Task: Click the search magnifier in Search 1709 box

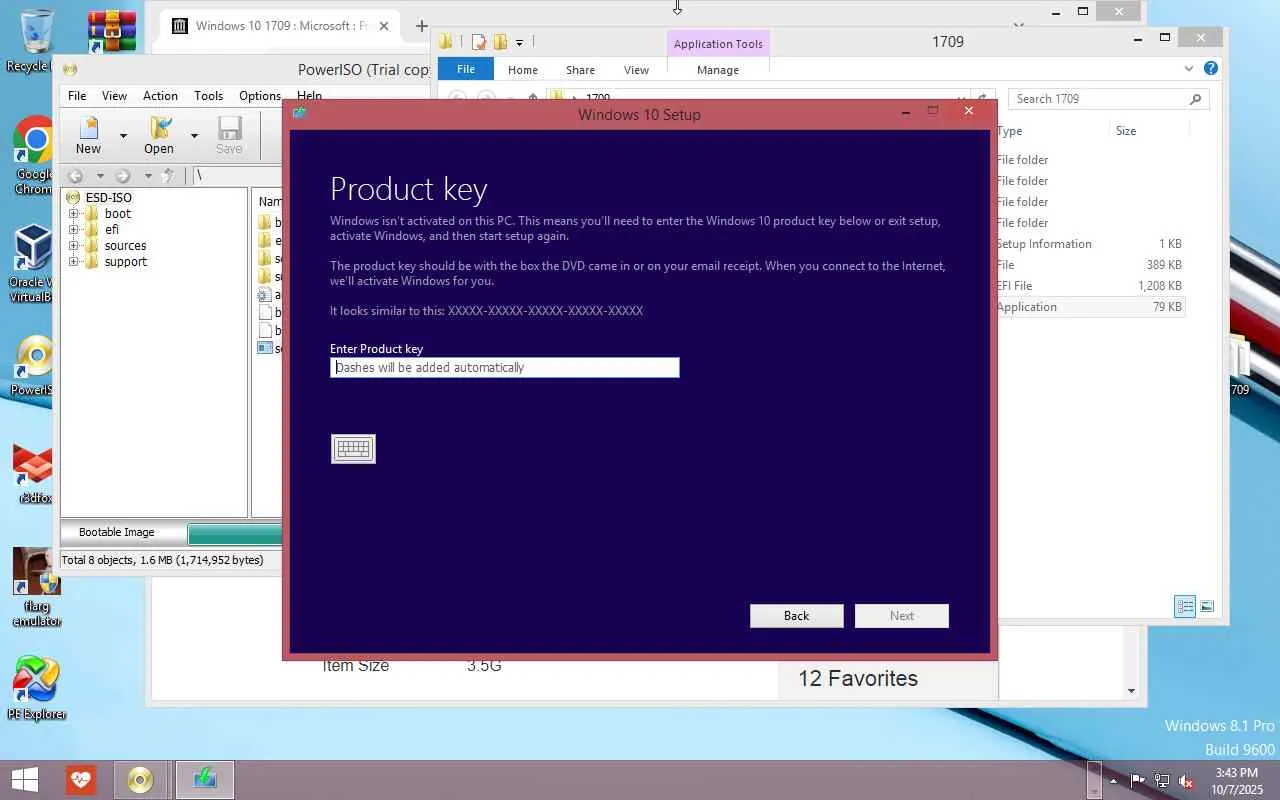Action: coord(1195,99)
